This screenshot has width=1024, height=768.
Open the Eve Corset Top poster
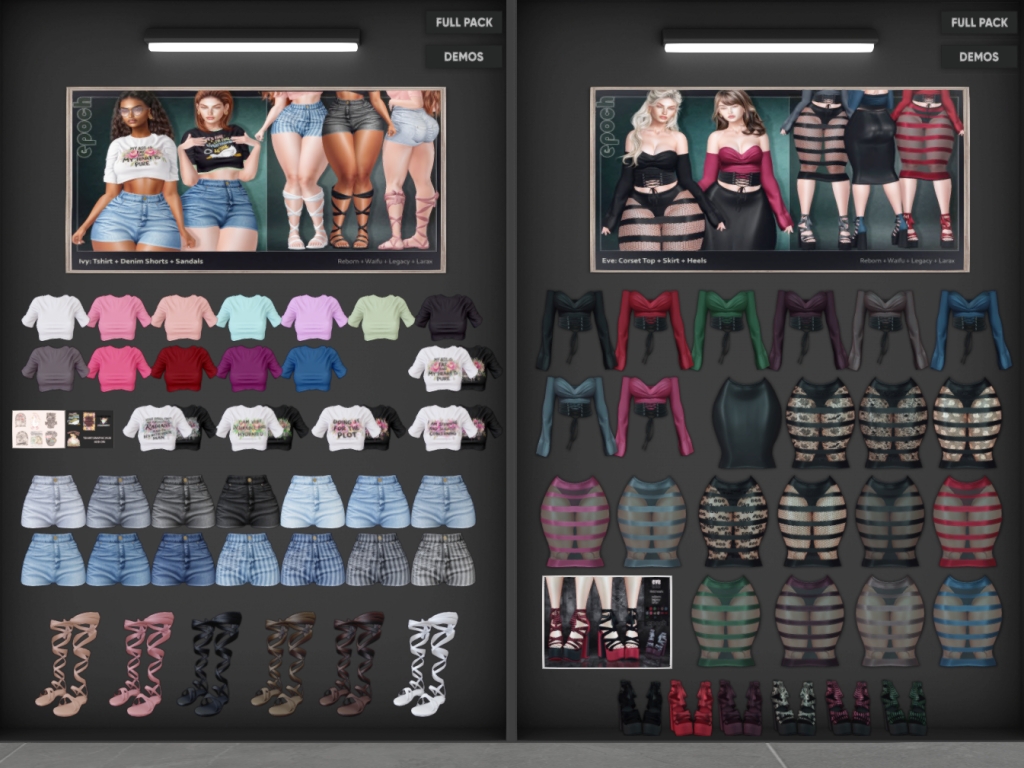tap(779, 179)
